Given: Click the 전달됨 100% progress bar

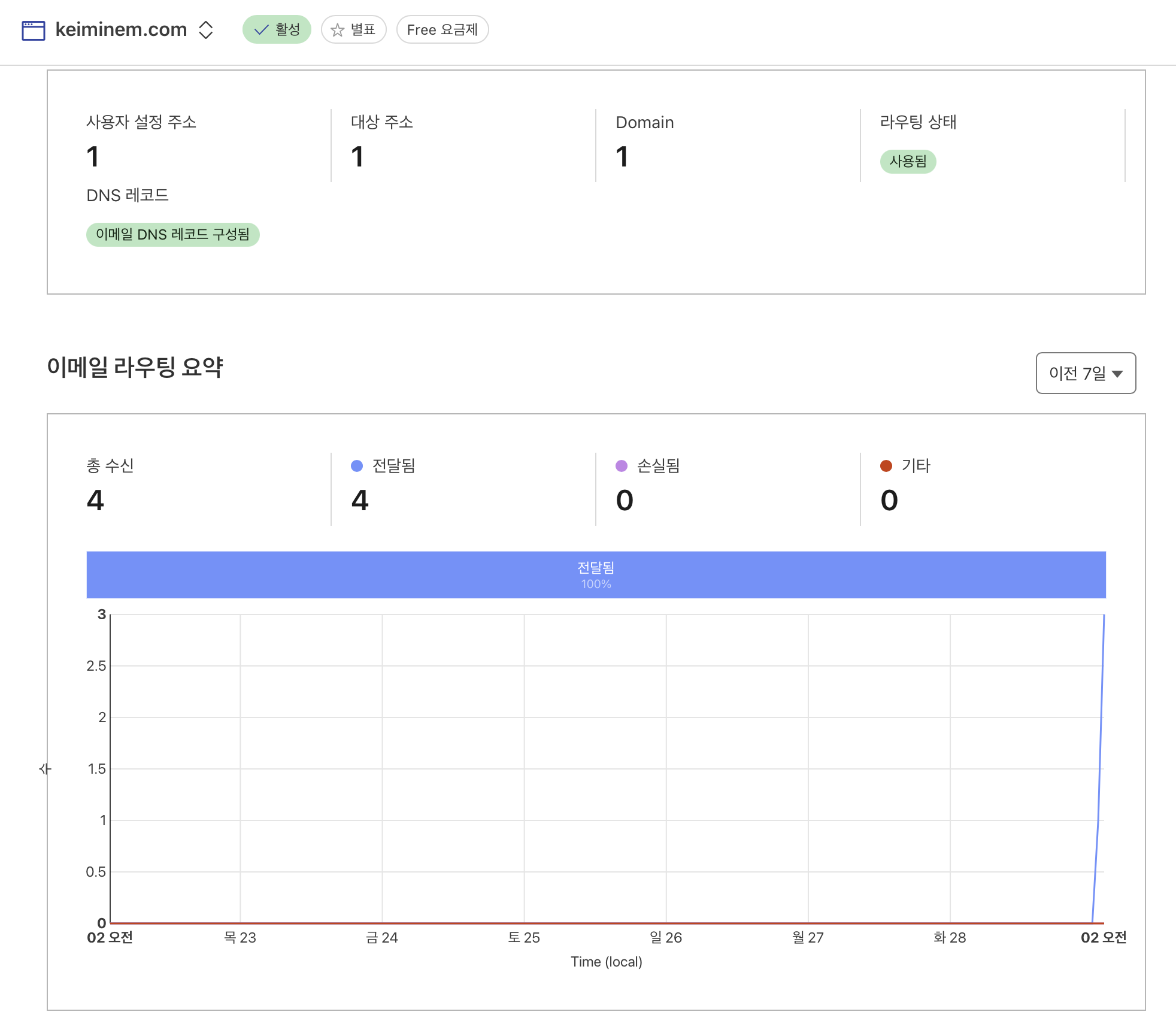Looking at the screenshot, I should click(x=596, y=575).
